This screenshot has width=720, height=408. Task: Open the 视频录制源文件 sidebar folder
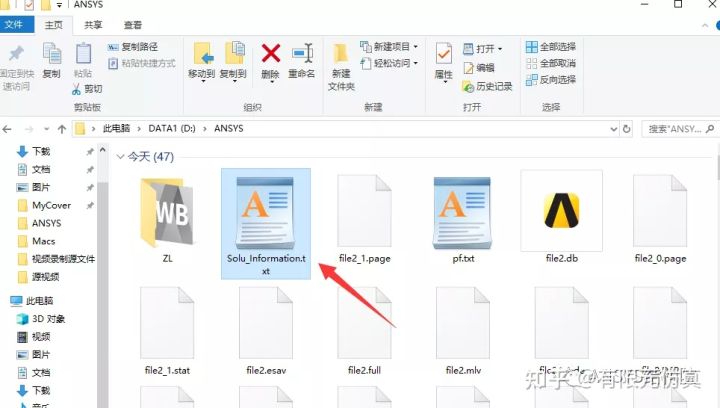click(63, 259)
